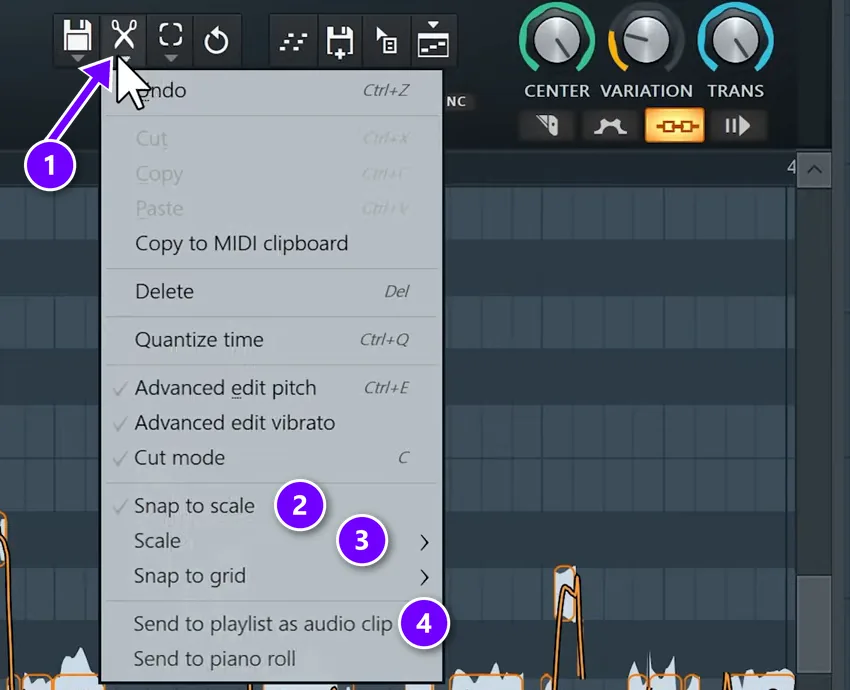Choose Copy to MIDI clipboard

271,243
